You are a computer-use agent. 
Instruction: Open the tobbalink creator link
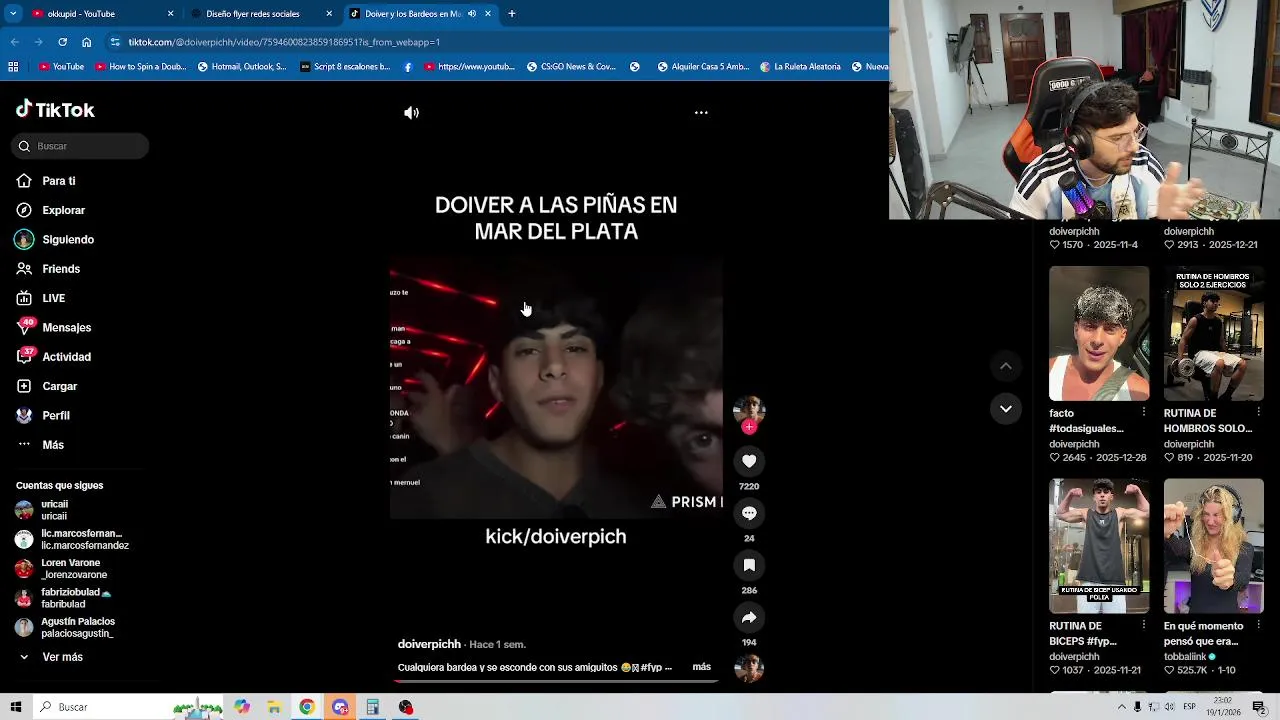coord(1190,657)
